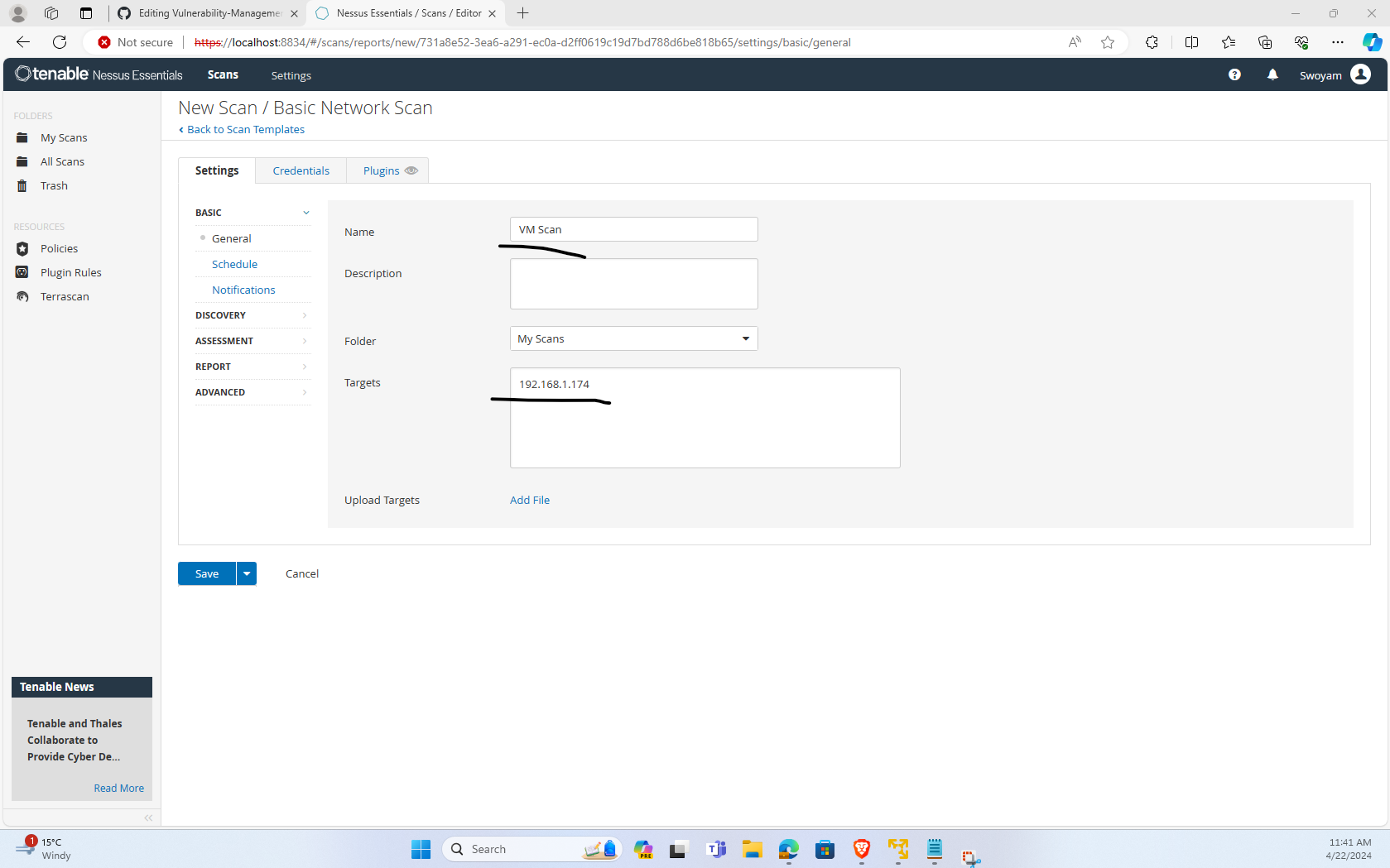Open Trash folder in the sidebar

click(54, 185)
